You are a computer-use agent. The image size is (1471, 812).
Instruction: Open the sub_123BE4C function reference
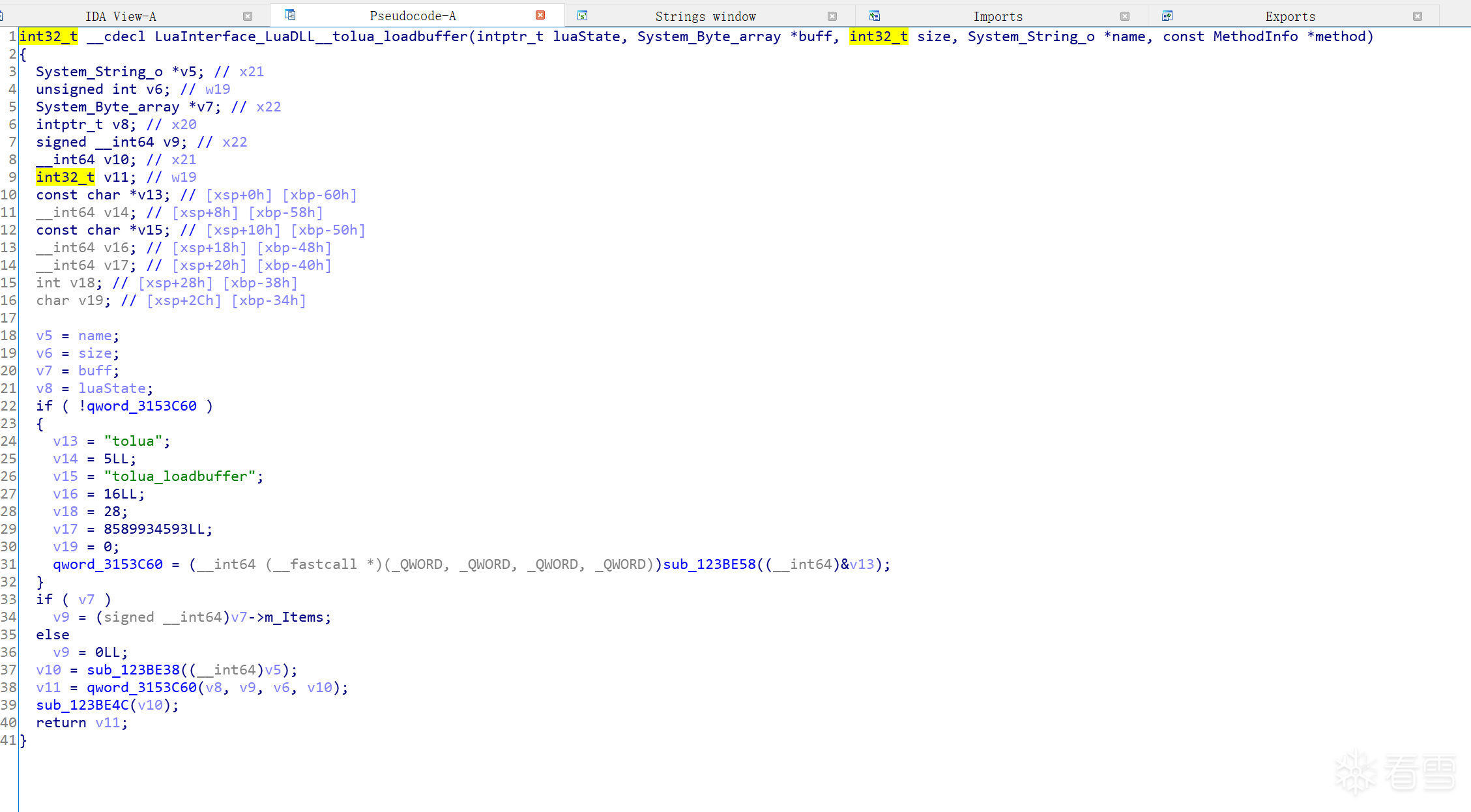[x=82, y=705]
